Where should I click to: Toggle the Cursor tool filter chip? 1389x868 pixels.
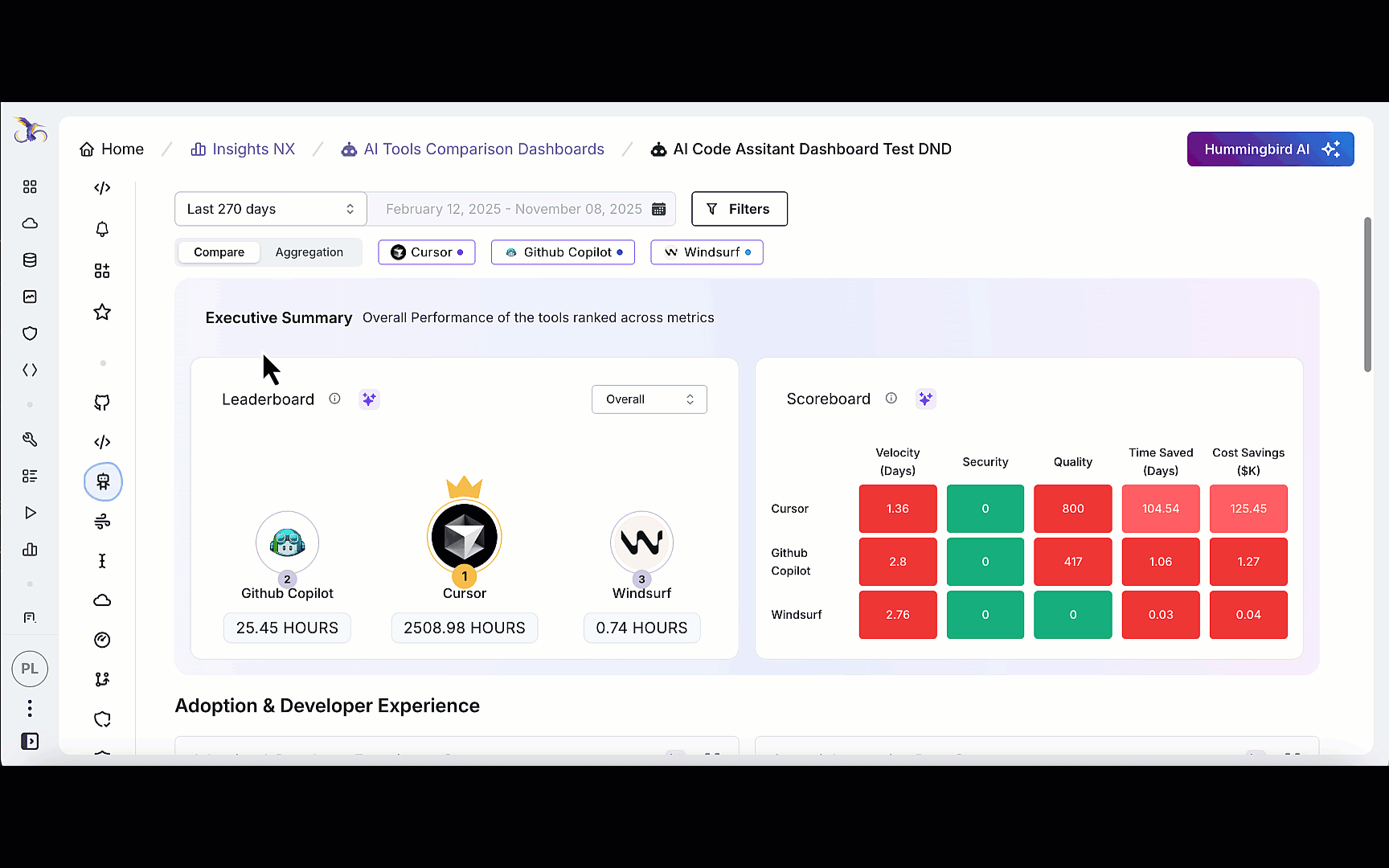pyautogui.click(x=426, y=252)
